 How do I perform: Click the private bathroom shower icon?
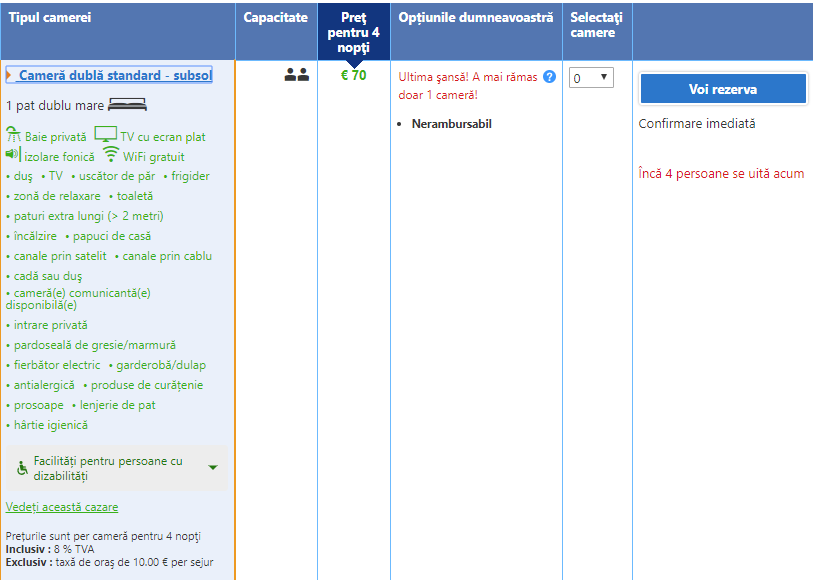[13, 135]
